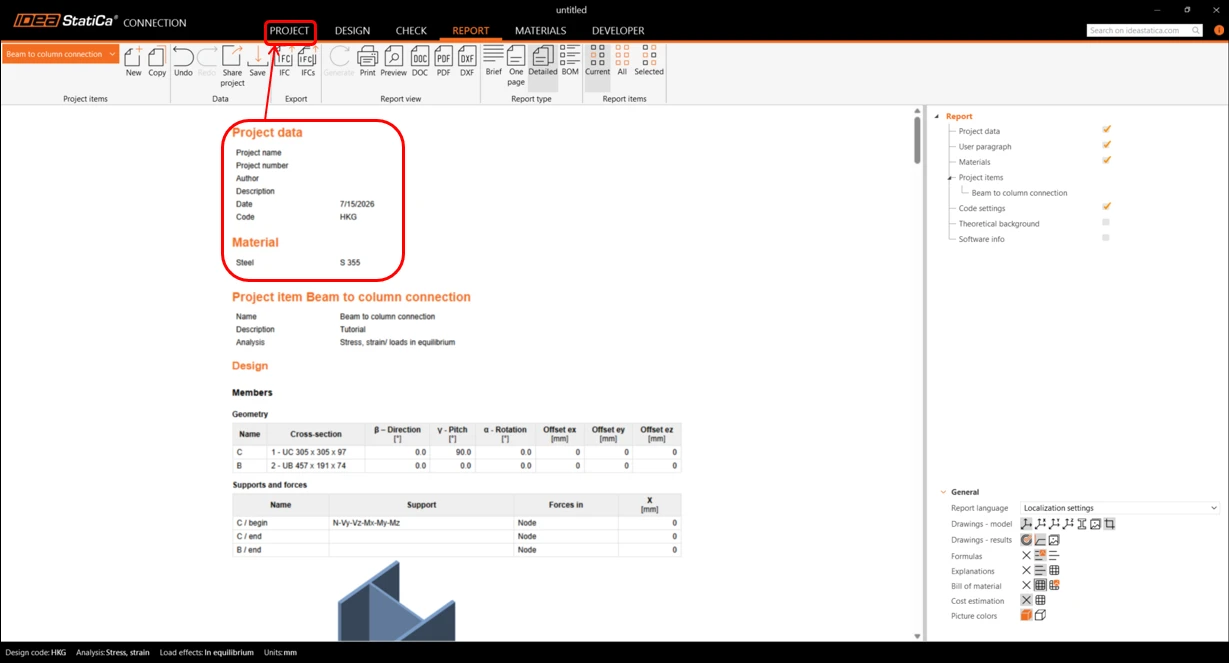Open the PROJECT tab
The width and height of the screenshot is (1229, 663).
(290, 31)
